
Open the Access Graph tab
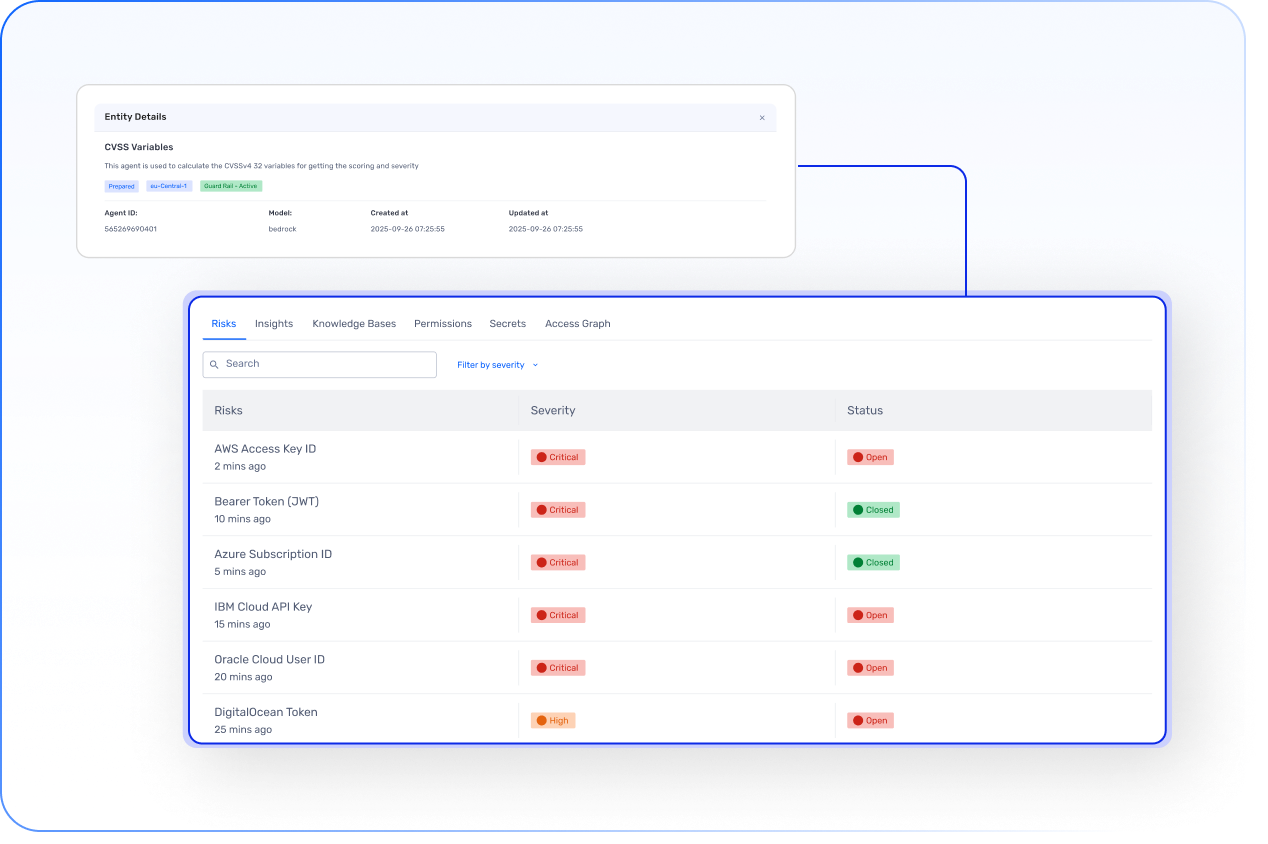tap(578, 324)
